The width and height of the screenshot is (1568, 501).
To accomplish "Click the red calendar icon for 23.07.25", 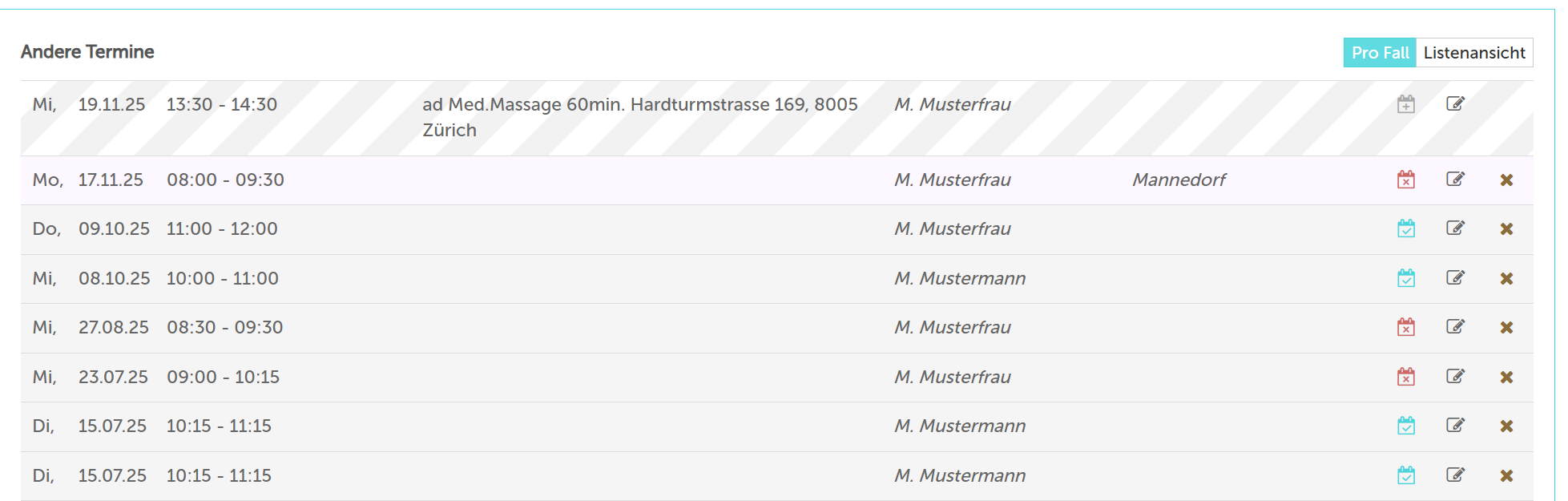I will tap(1405, 377).
